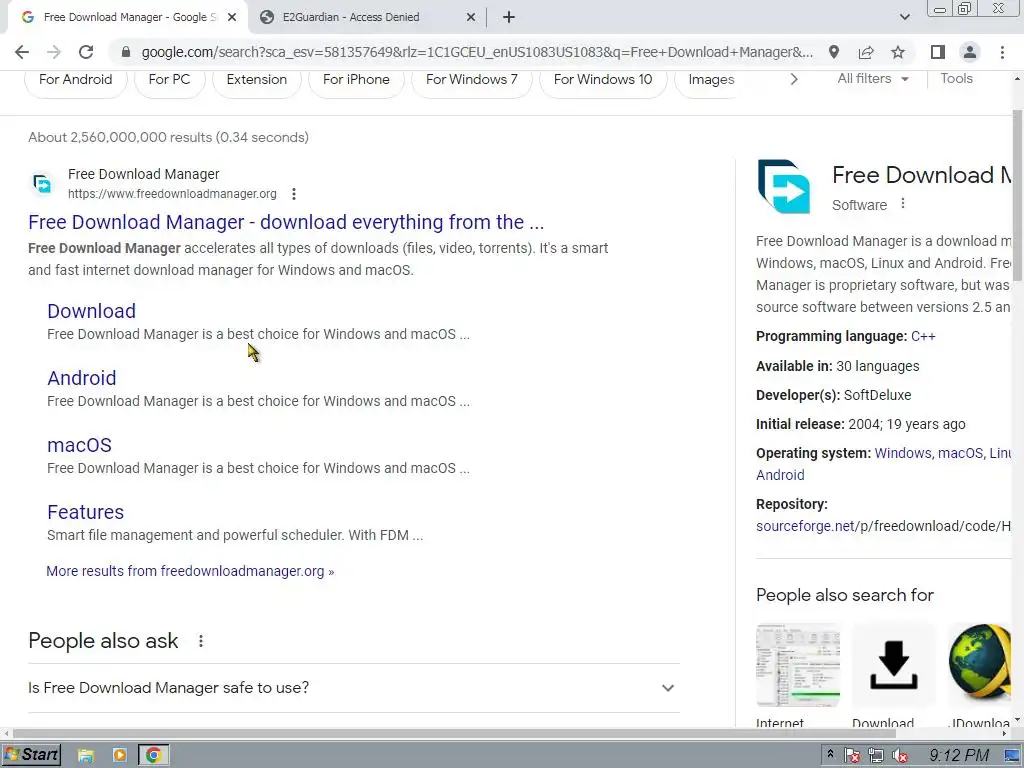Open the Windows operating system link

(903, 453)
